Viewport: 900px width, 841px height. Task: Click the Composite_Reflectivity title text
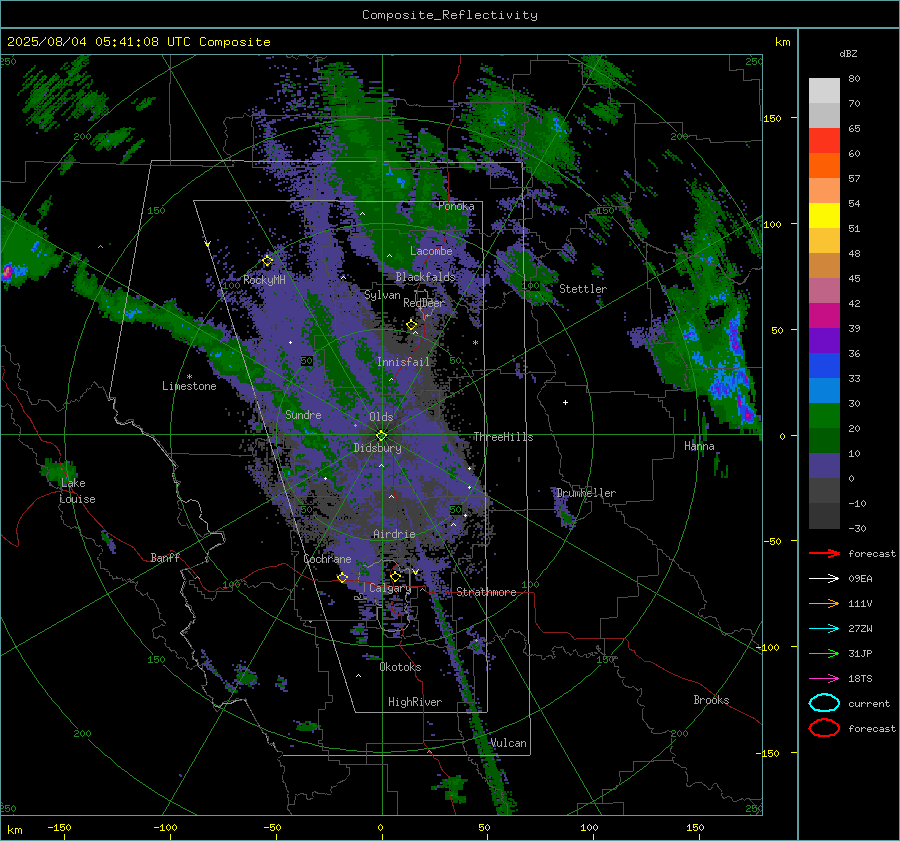[450, 15]
